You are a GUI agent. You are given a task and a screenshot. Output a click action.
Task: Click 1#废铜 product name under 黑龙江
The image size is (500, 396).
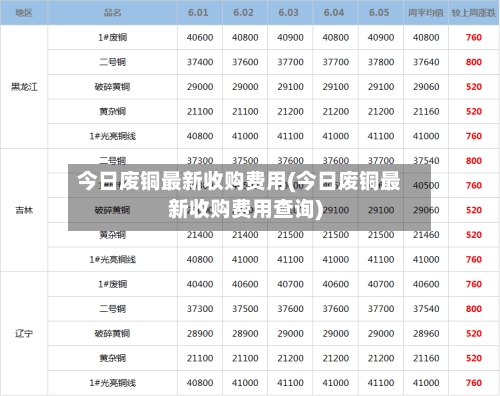click(112, 37)
